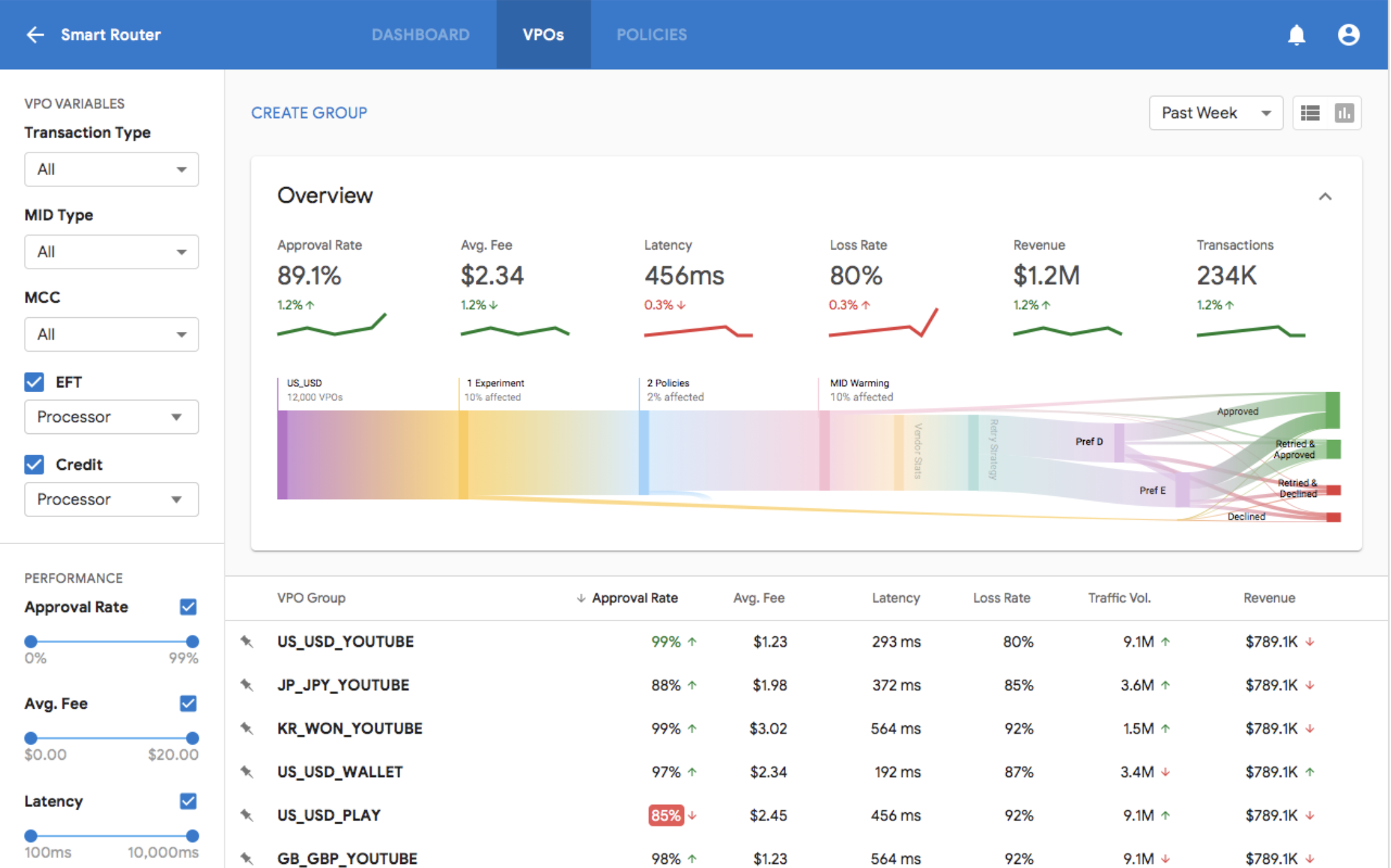Pin the US_USD_PLAY row
Viewport: 1391px width, 868px height.
point(247,815)
